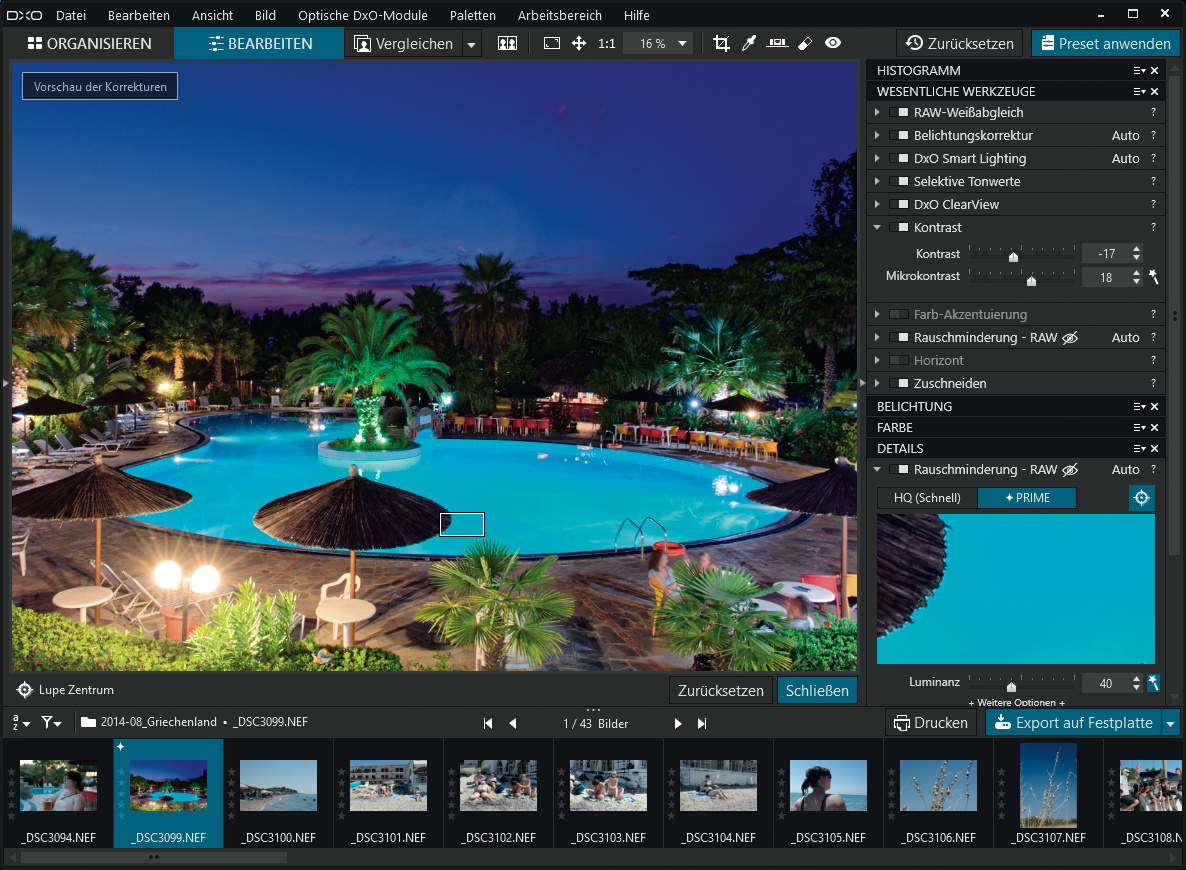Viewport: 1186px width, 870px height.
Task: Open the zoom percentage dropdown
Action: pyautogui.click(x=683, y=43)
